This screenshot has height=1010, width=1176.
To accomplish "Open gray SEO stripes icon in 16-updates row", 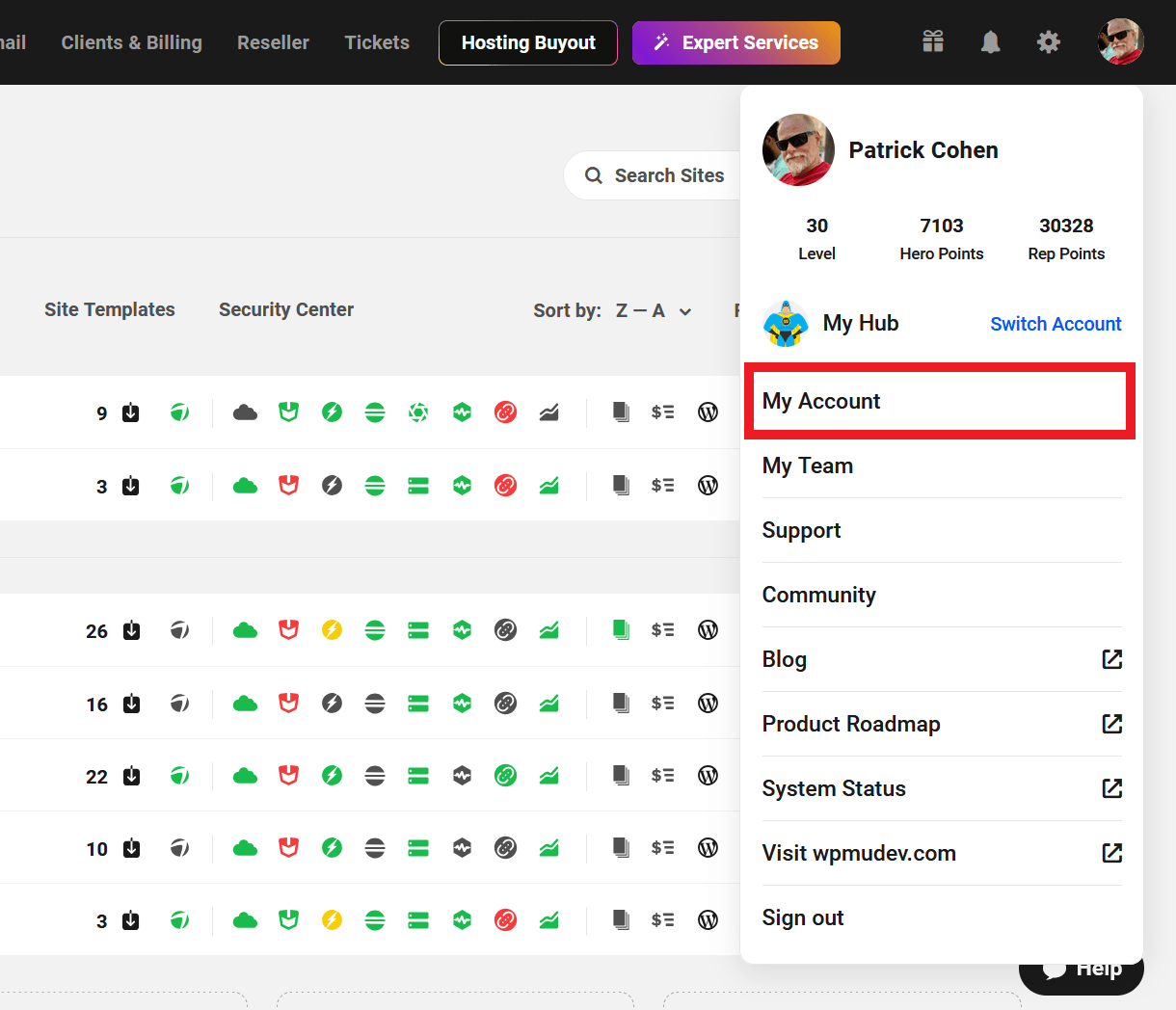I will click(x=375, y=704).
